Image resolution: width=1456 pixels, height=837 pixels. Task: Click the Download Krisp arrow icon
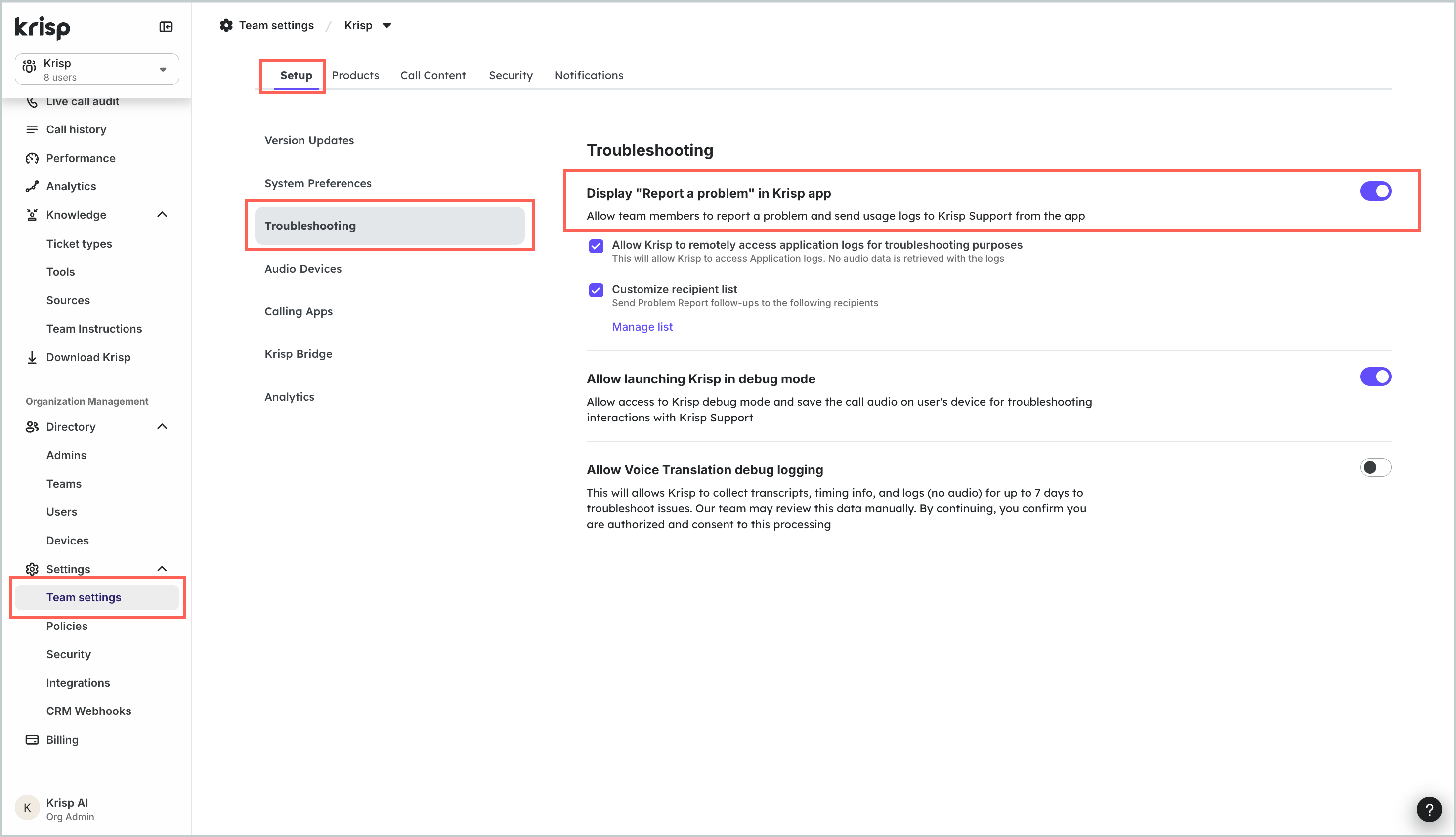click(32, 357)
